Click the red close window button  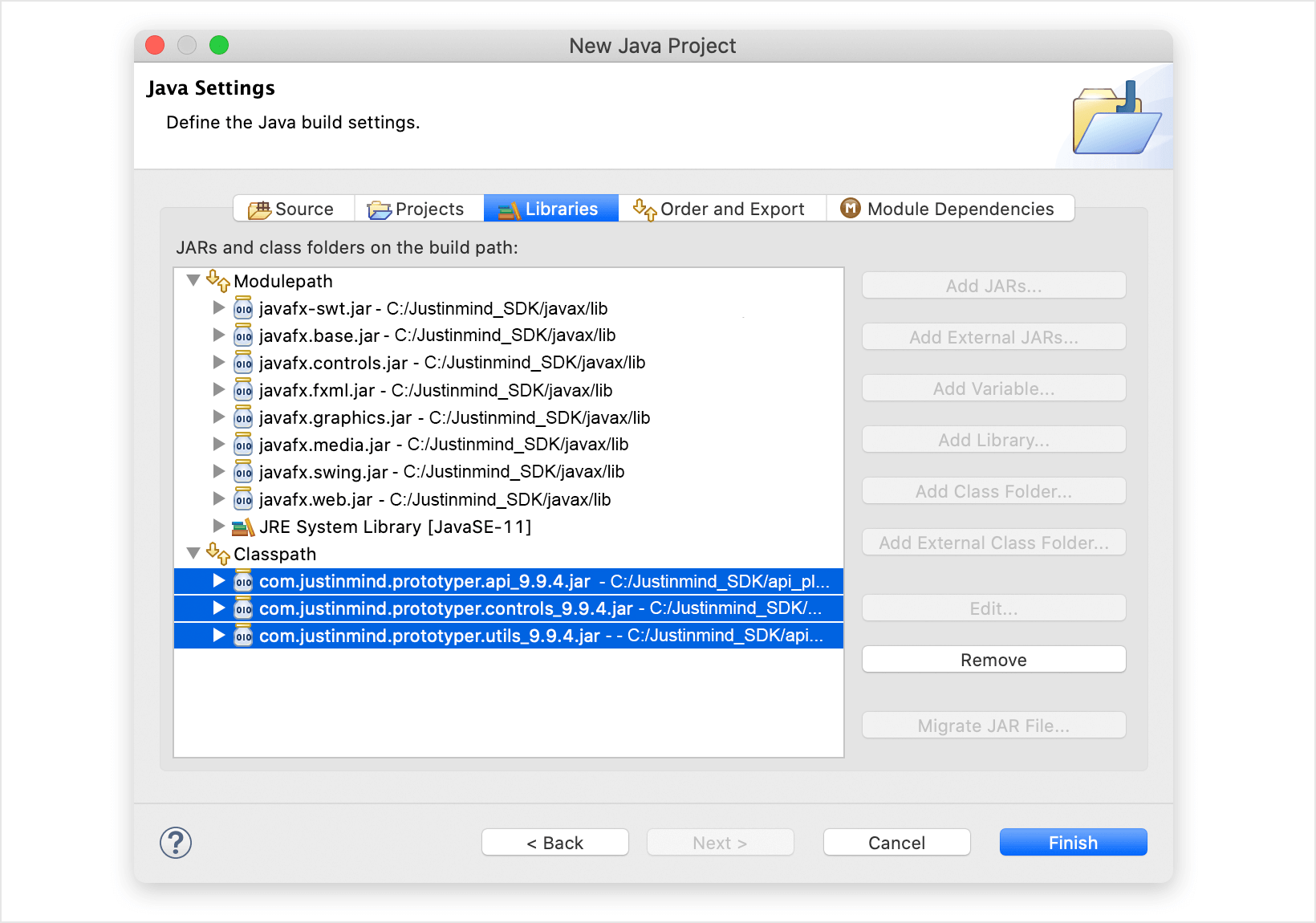[155, 45]
